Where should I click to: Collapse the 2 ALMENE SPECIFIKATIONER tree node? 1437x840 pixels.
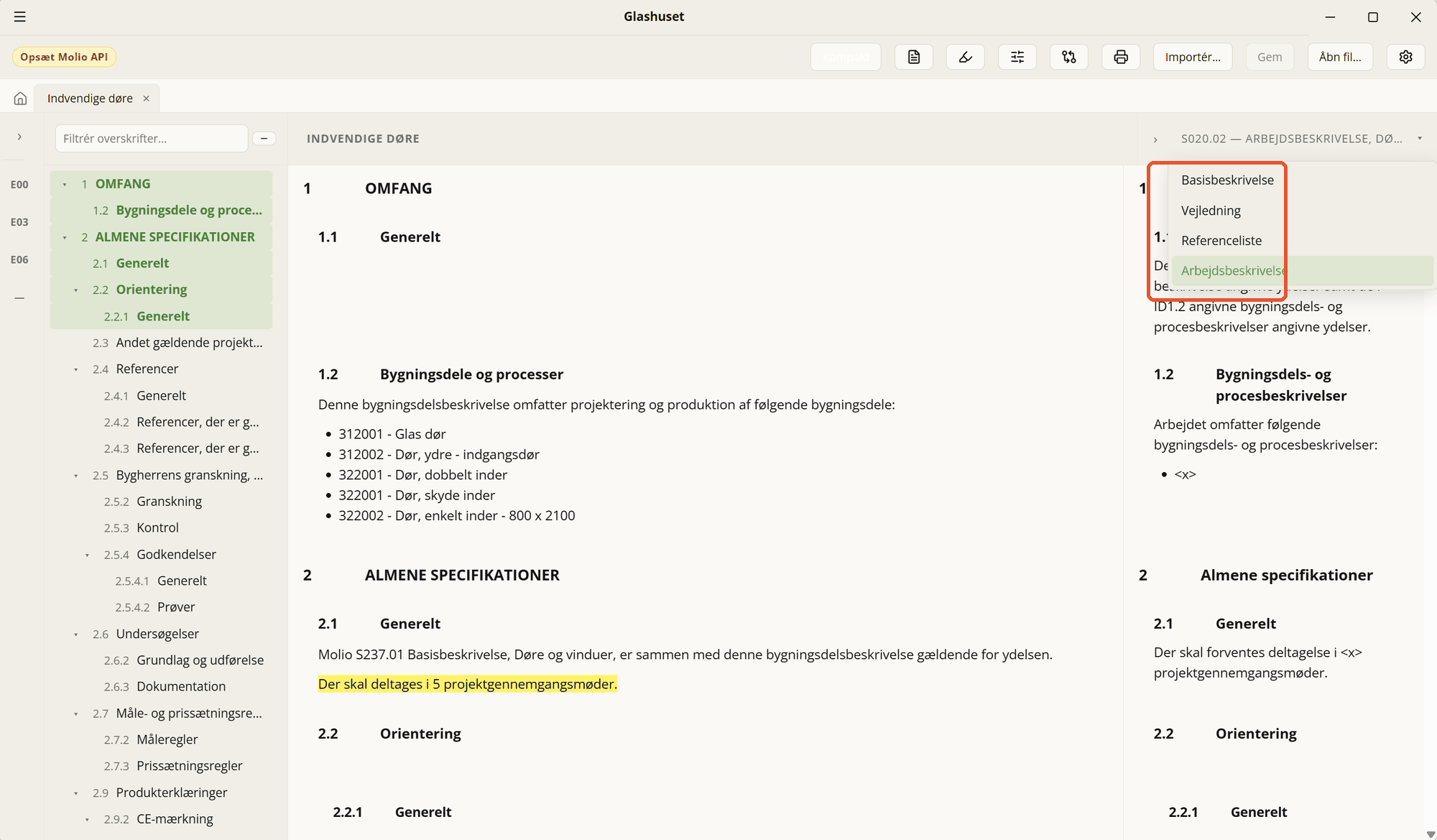65,238
